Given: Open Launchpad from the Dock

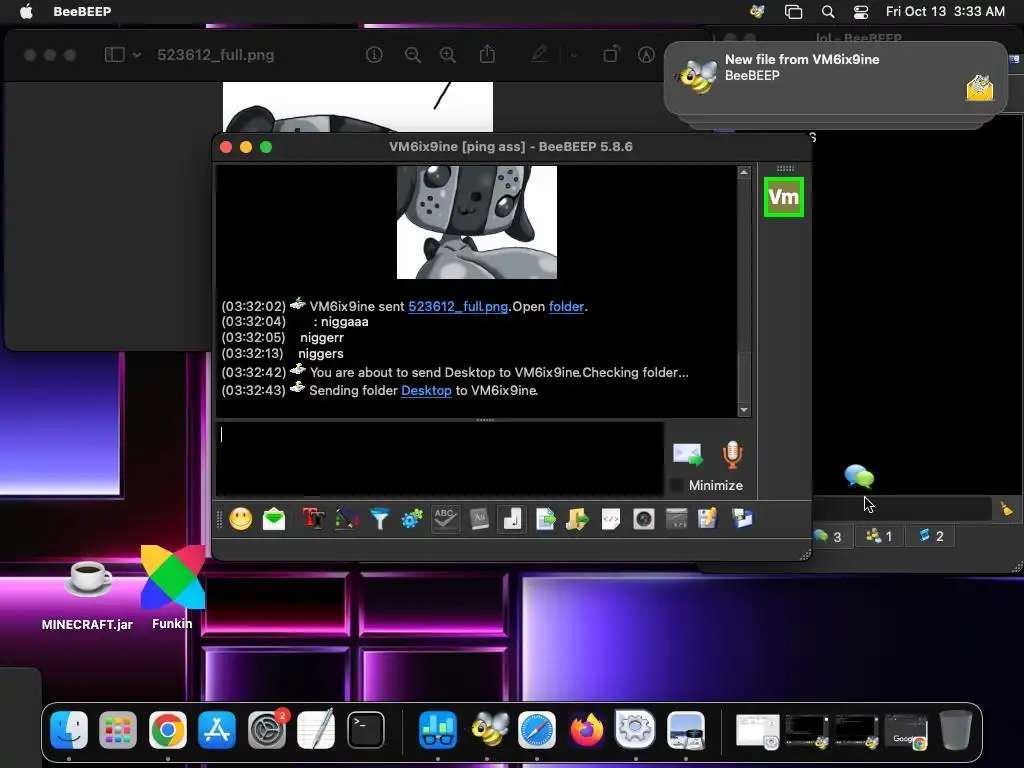Looking at the screenshot, I should tap(118, 730).
